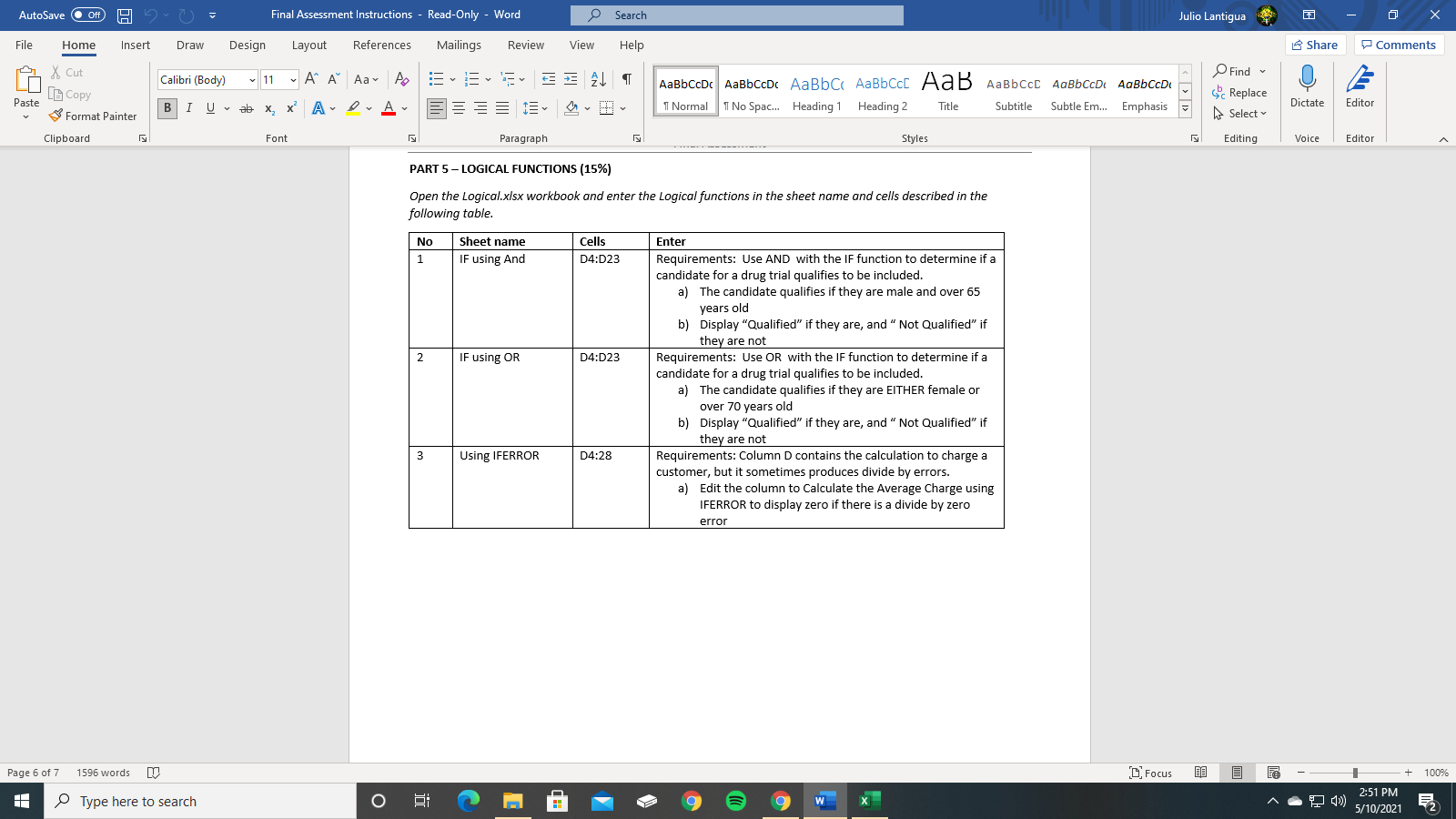Show paragraph marks with the pilcrow icon
Screen dimensions: 1456x819
625,79
